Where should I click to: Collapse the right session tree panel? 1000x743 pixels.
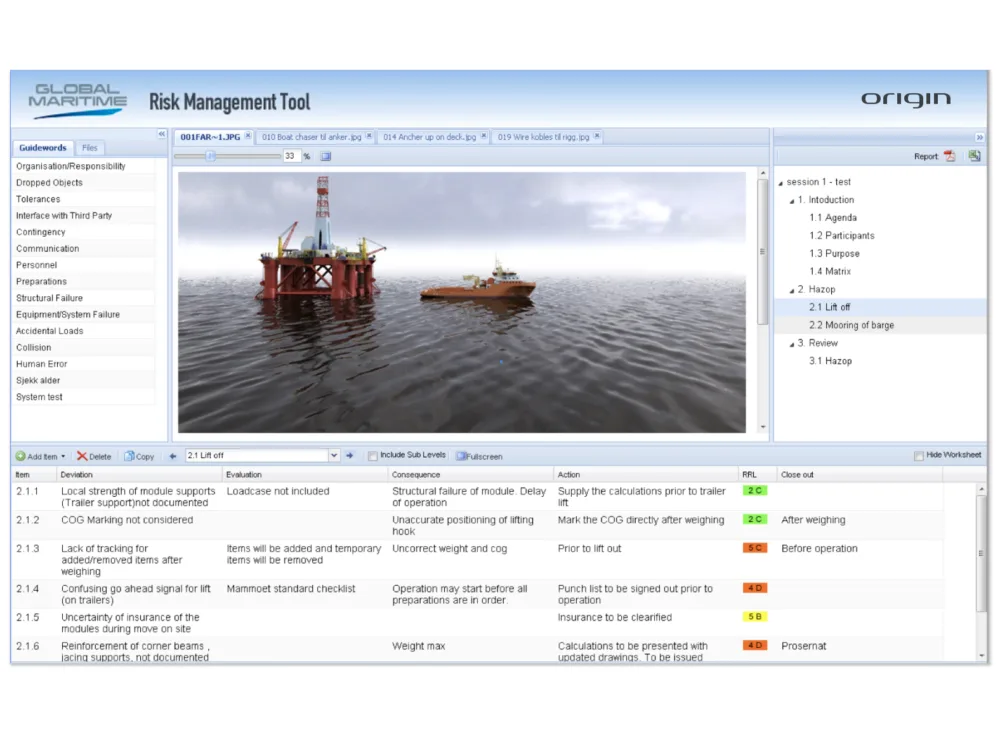click(979, 137)
